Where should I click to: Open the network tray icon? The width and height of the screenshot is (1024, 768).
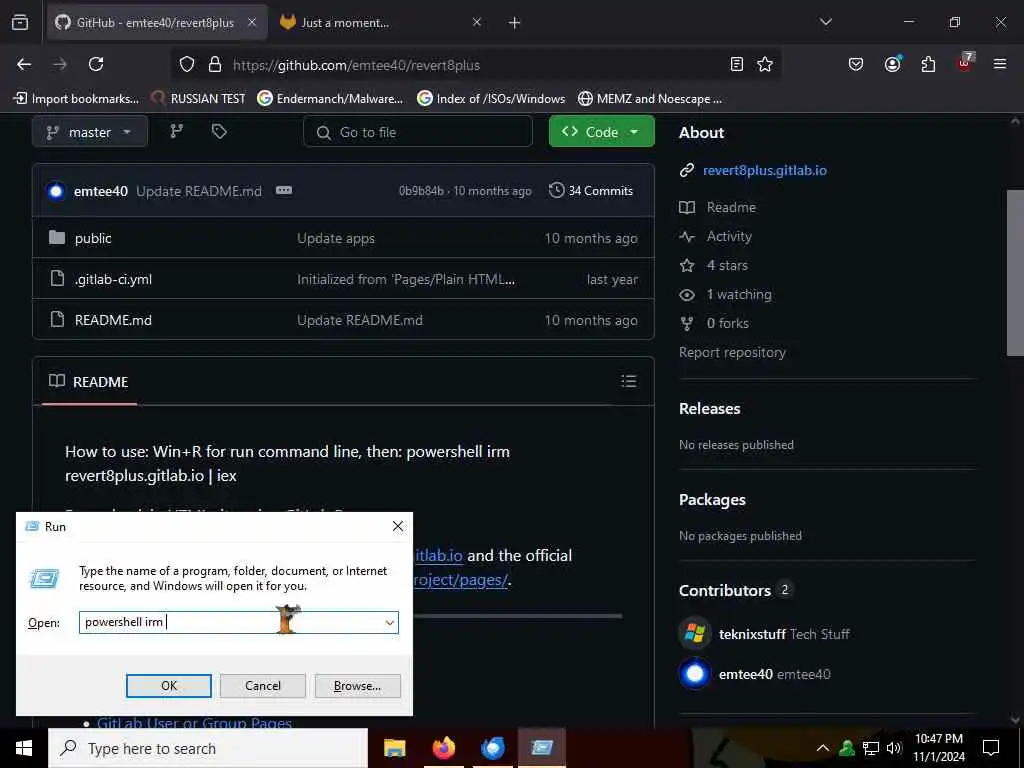click(871, 748)
